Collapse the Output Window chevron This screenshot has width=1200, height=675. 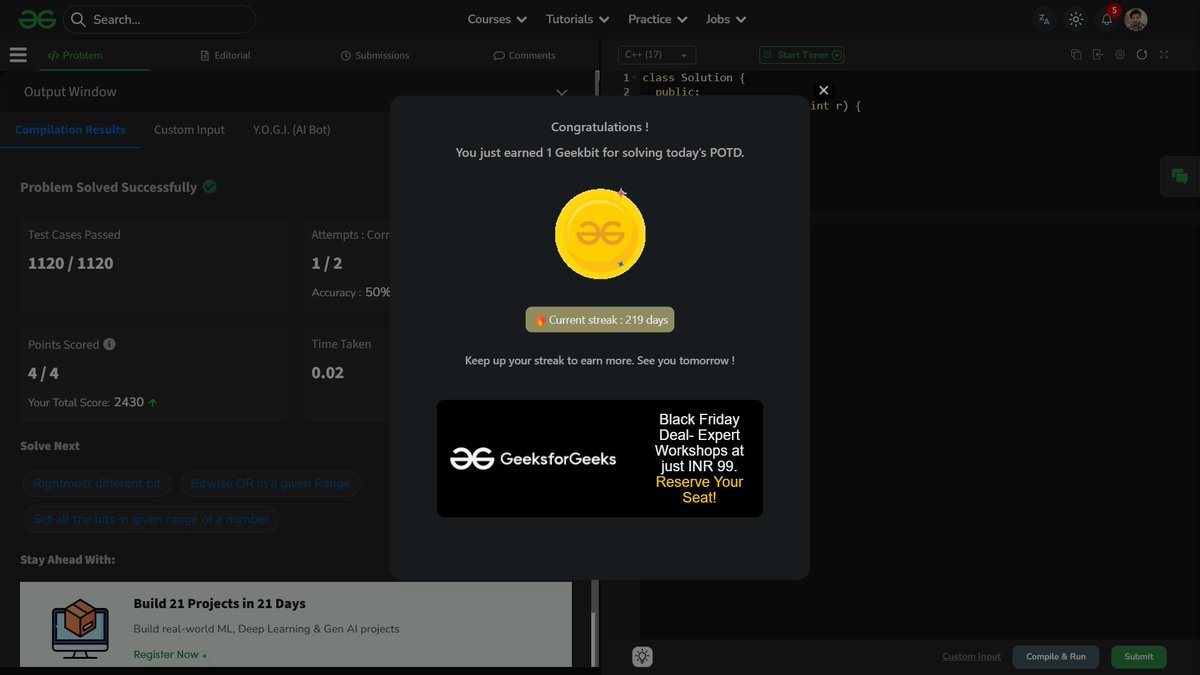pos(561,91)
